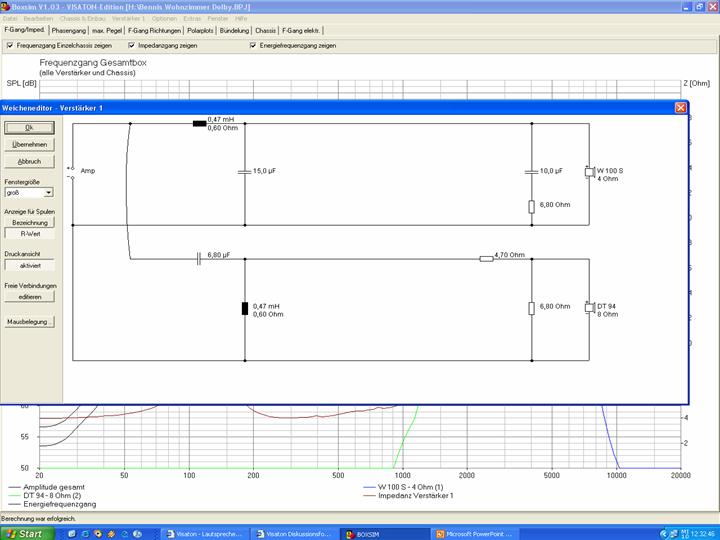This screenshot has height=540, width=720.
Task: Select the W 100 S speaker symbol
Action: (589, 172)
